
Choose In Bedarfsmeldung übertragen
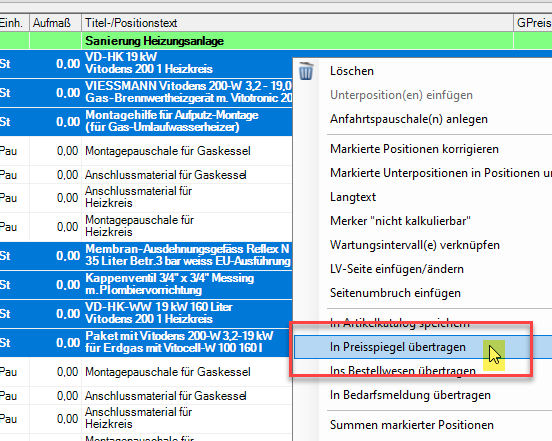tap(410, 395)
